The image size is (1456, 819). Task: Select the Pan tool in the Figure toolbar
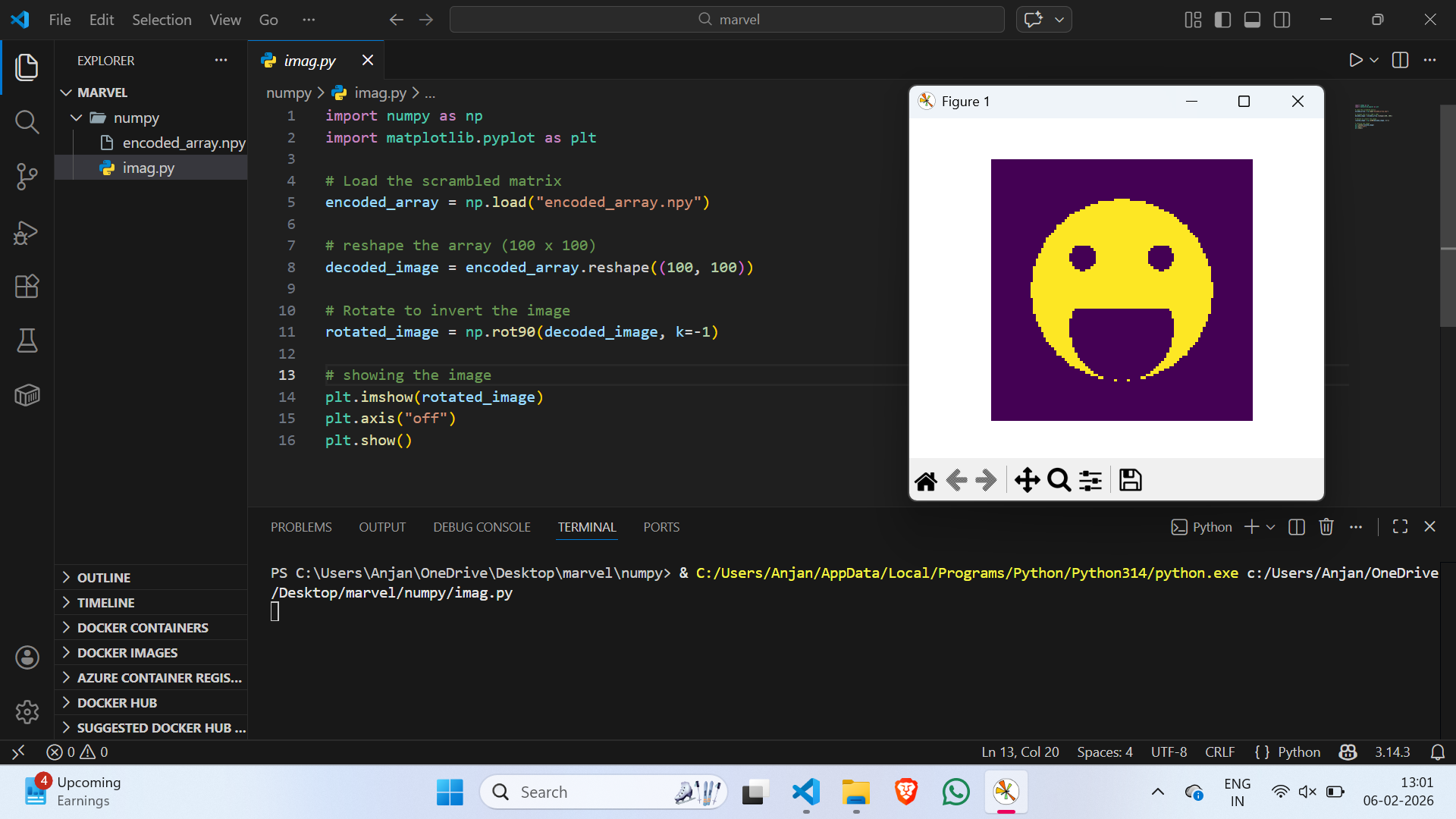tap(1027, 480)
